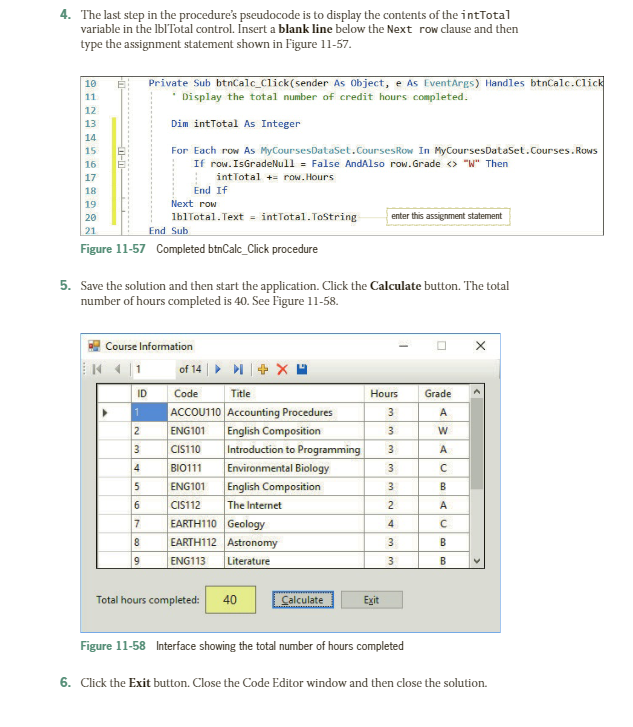
Task: Click the Accounting Procedures title cell
Action: coord(294,412)
